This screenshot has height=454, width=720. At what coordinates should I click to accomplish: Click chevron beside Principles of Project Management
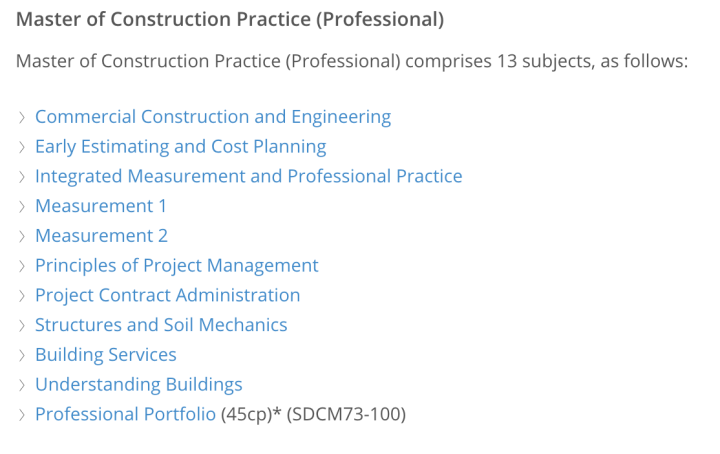(x=22, y=266)
